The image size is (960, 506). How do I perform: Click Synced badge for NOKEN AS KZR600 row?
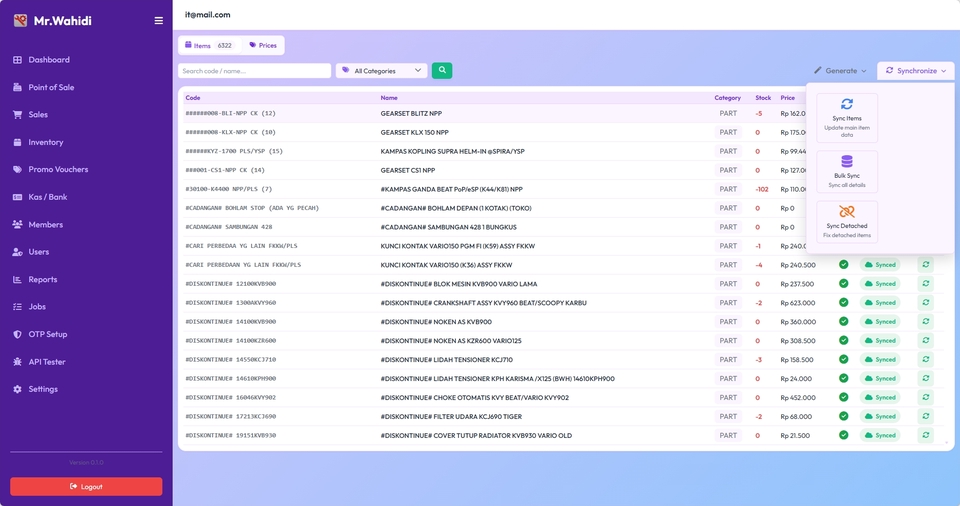click(880, 341)
